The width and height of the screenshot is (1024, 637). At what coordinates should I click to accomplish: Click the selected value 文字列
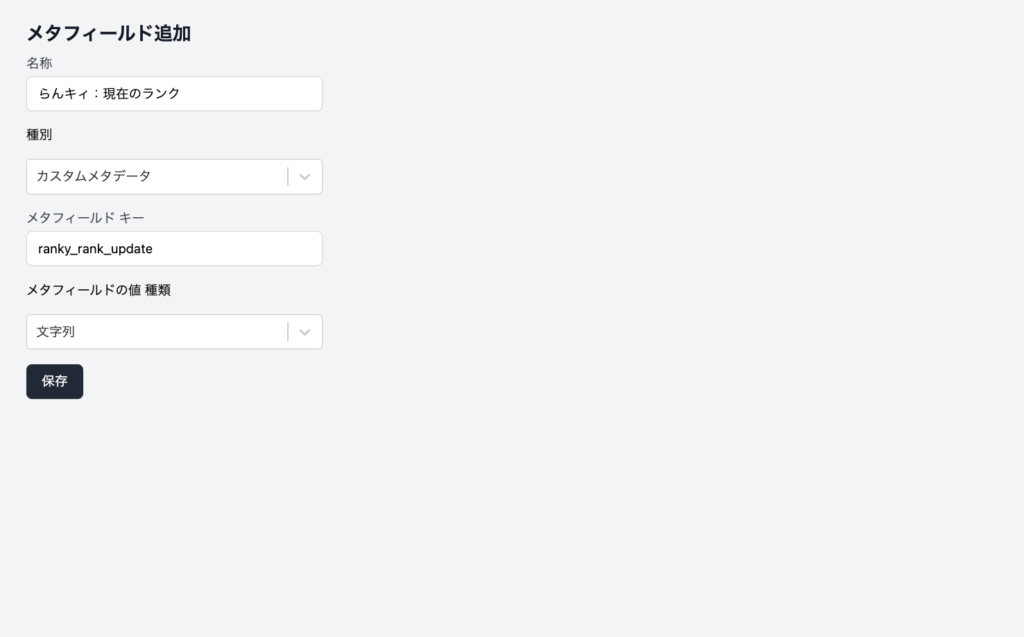pos(56,332)
